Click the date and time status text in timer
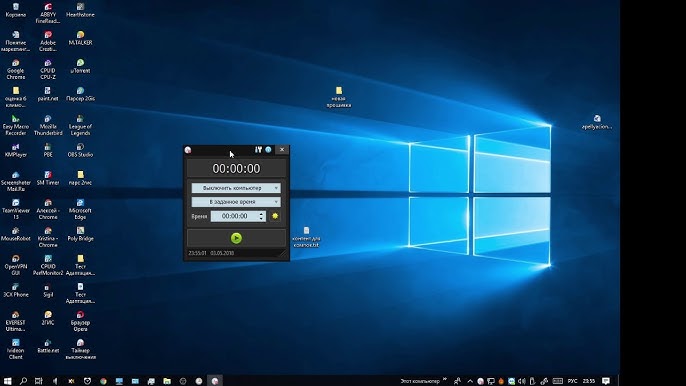Image resolution: width=686 pixels, height=386 pixels. [211, 253]
